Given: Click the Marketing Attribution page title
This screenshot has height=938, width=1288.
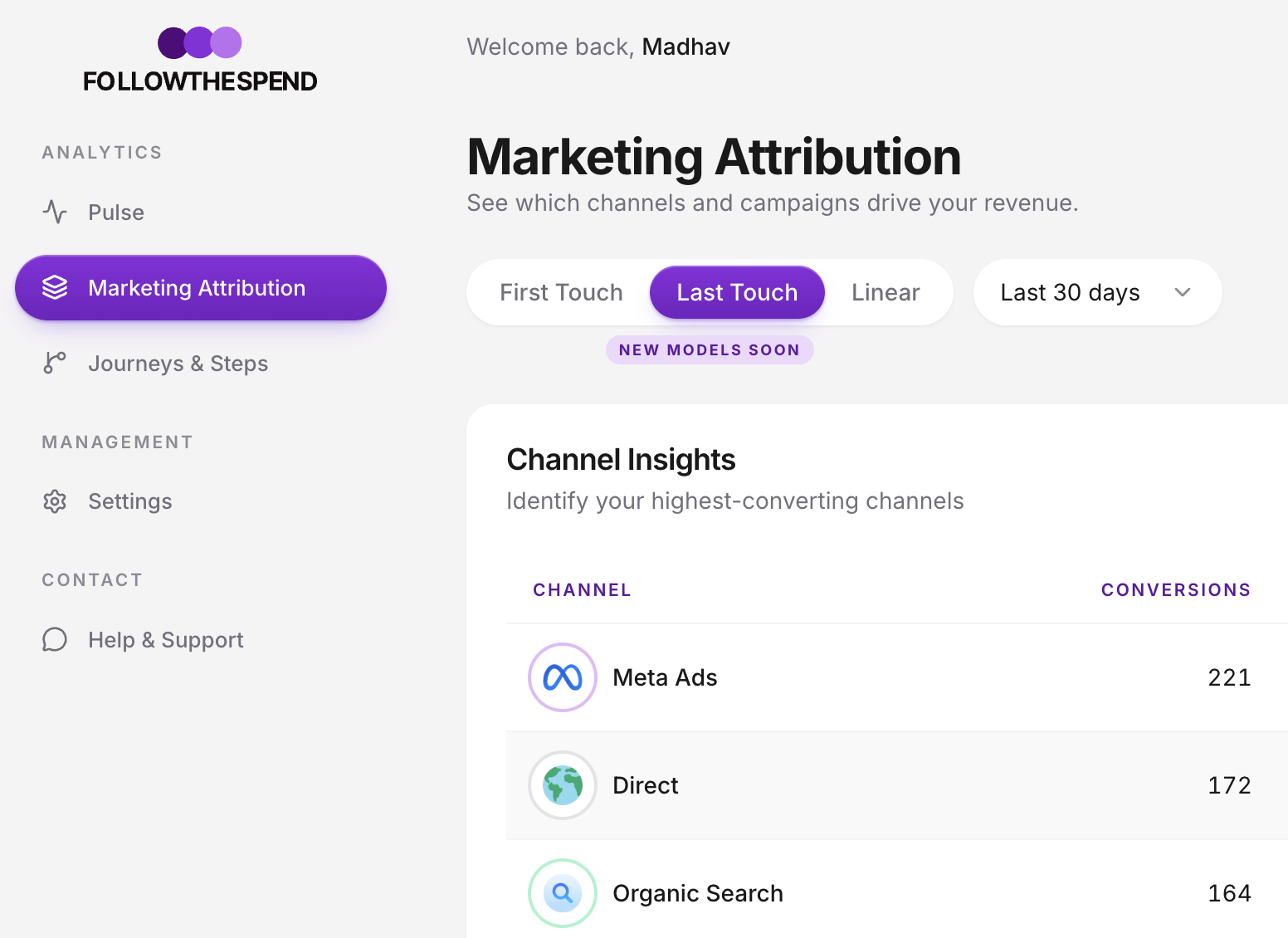Looking at the screenshot, I should click(714, 157).
